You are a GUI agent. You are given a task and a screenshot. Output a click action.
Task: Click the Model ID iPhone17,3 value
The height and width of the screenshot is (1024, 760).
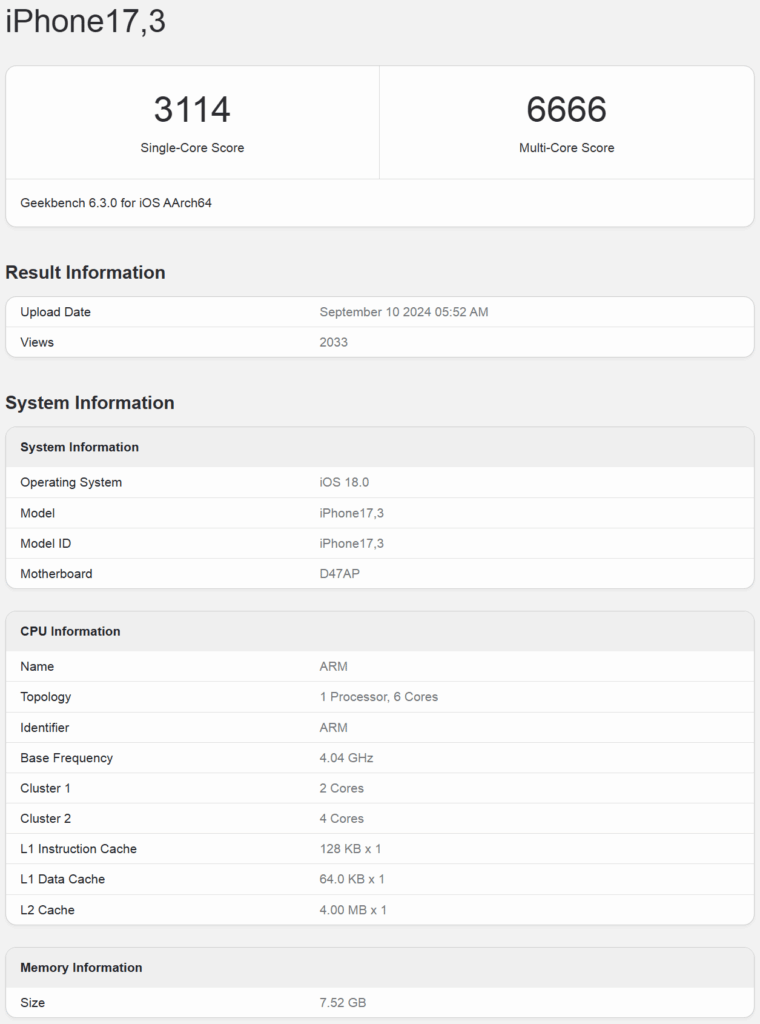click(351, 543)
